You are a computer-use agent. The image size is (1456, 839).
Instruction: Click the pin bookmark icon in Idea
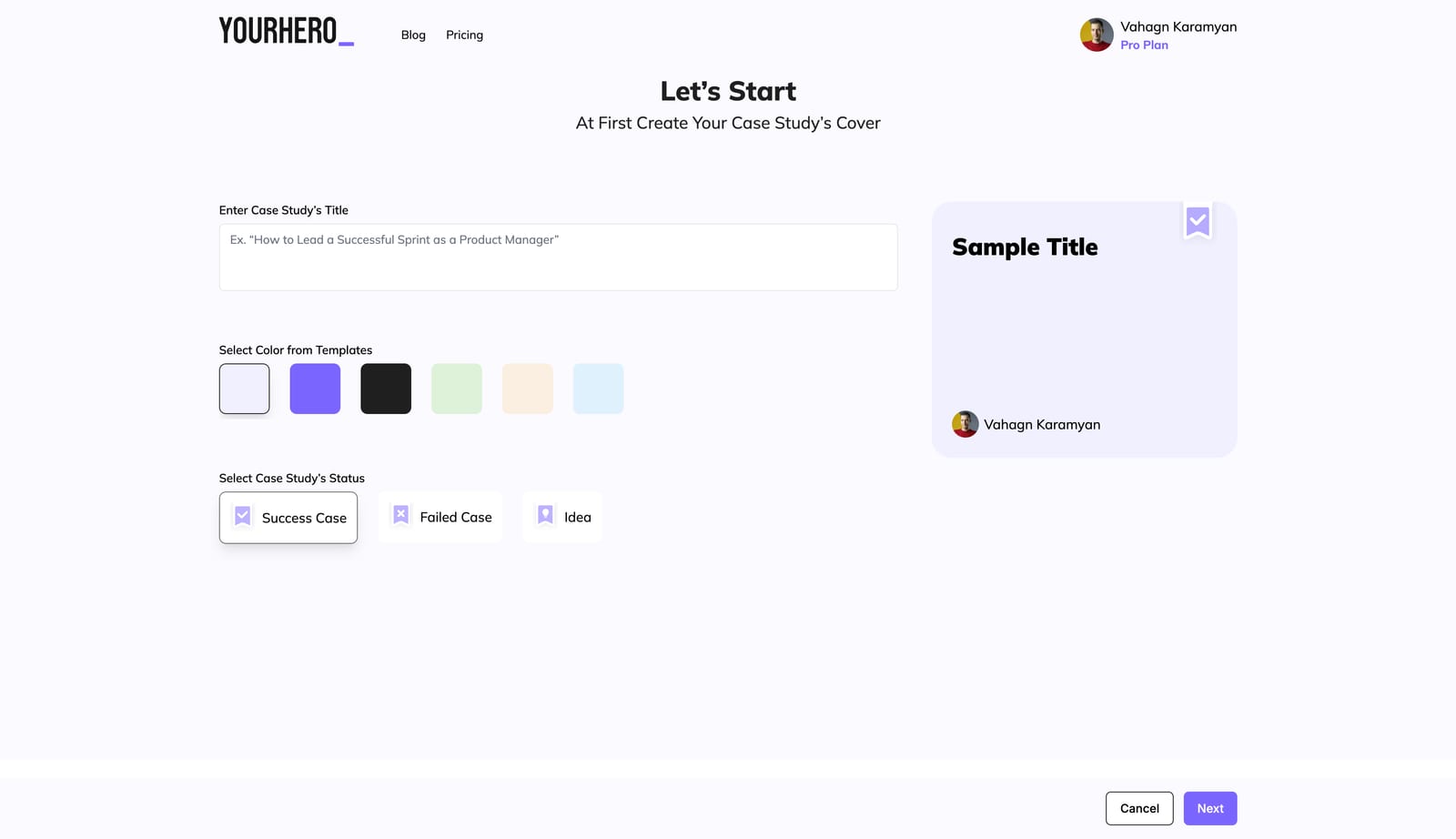point(545,515)
